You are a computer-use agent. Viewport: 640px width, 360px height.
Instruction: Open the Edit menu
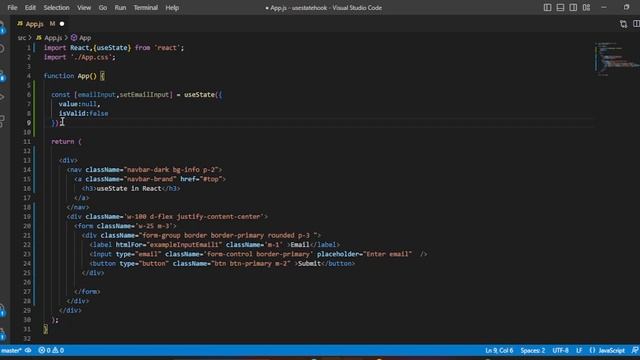point(30,8)
